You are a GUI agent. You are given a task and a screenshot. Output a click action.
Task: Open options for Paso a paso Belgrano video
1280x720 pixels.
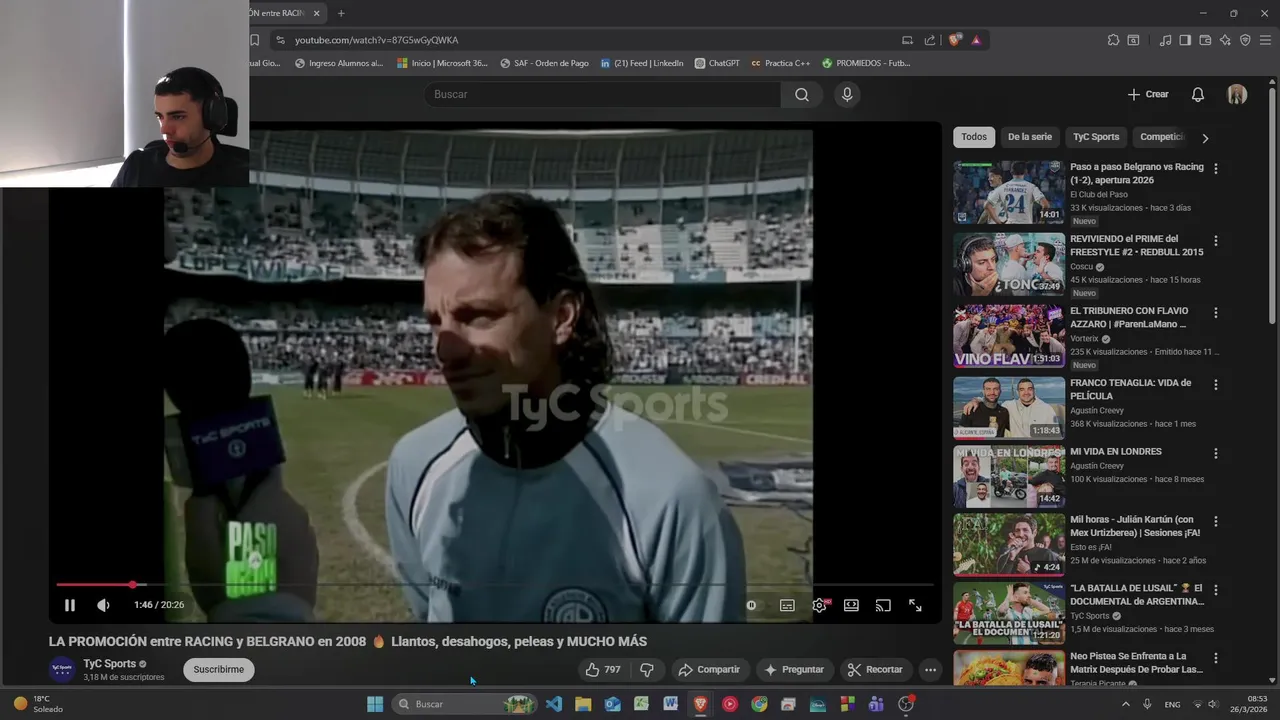pyautogui.click(x=1216, y=169)
